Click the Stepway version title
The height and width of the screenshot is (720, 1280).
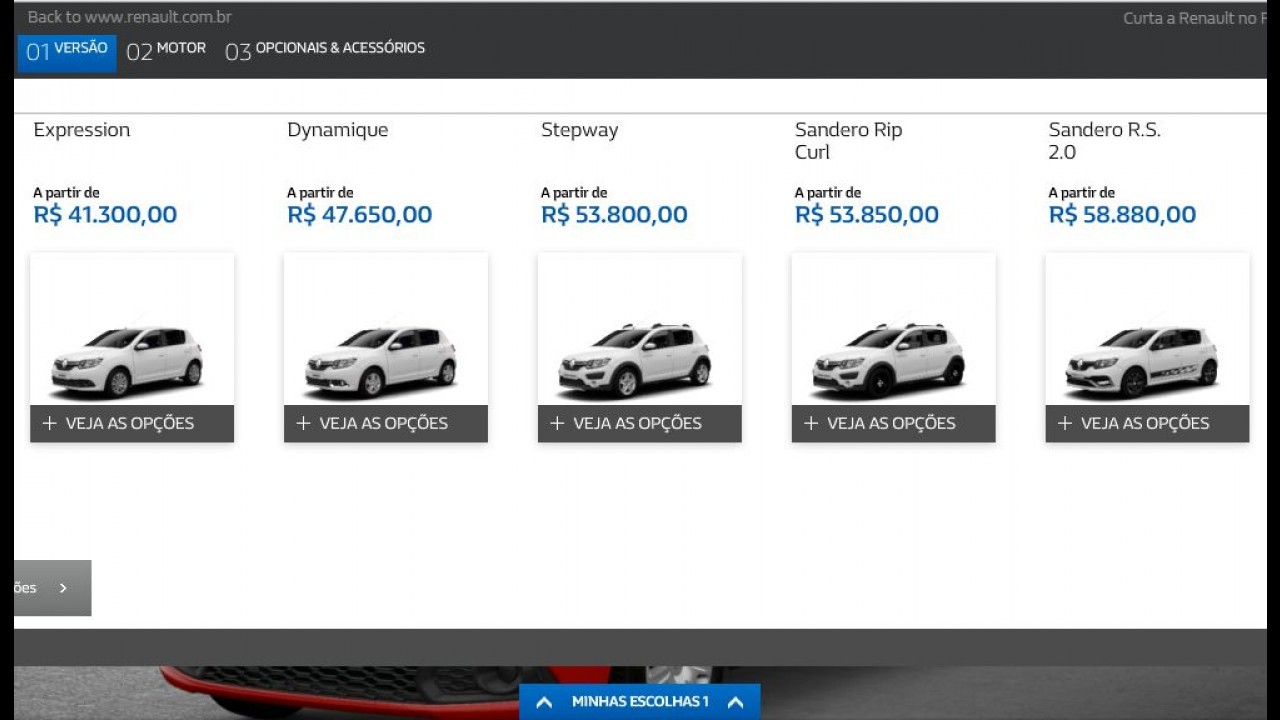[x=580, y=130]
